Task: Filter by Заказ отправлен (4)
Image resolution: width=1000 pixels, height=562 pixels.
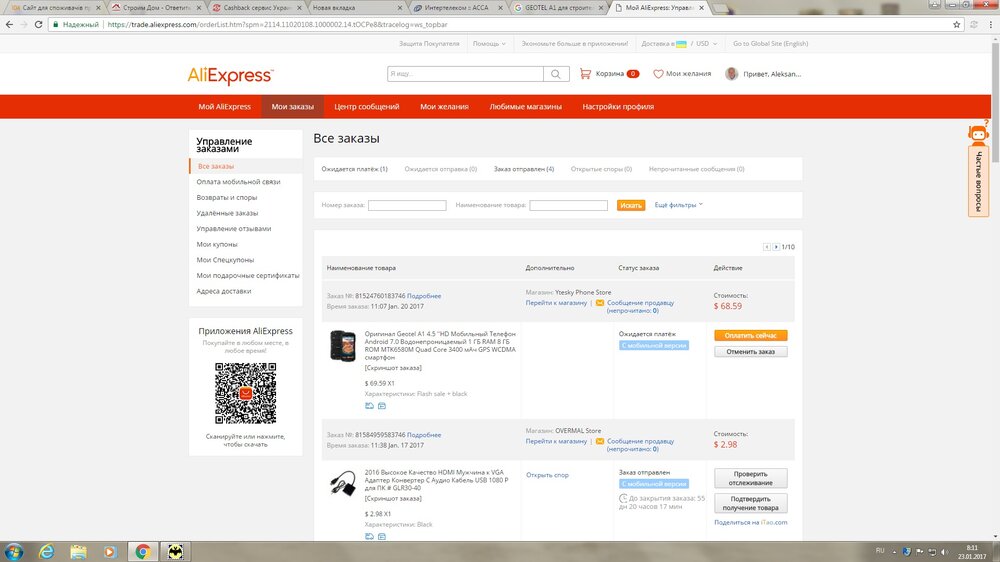Action: pyautogui.click(x=524, y=169)
